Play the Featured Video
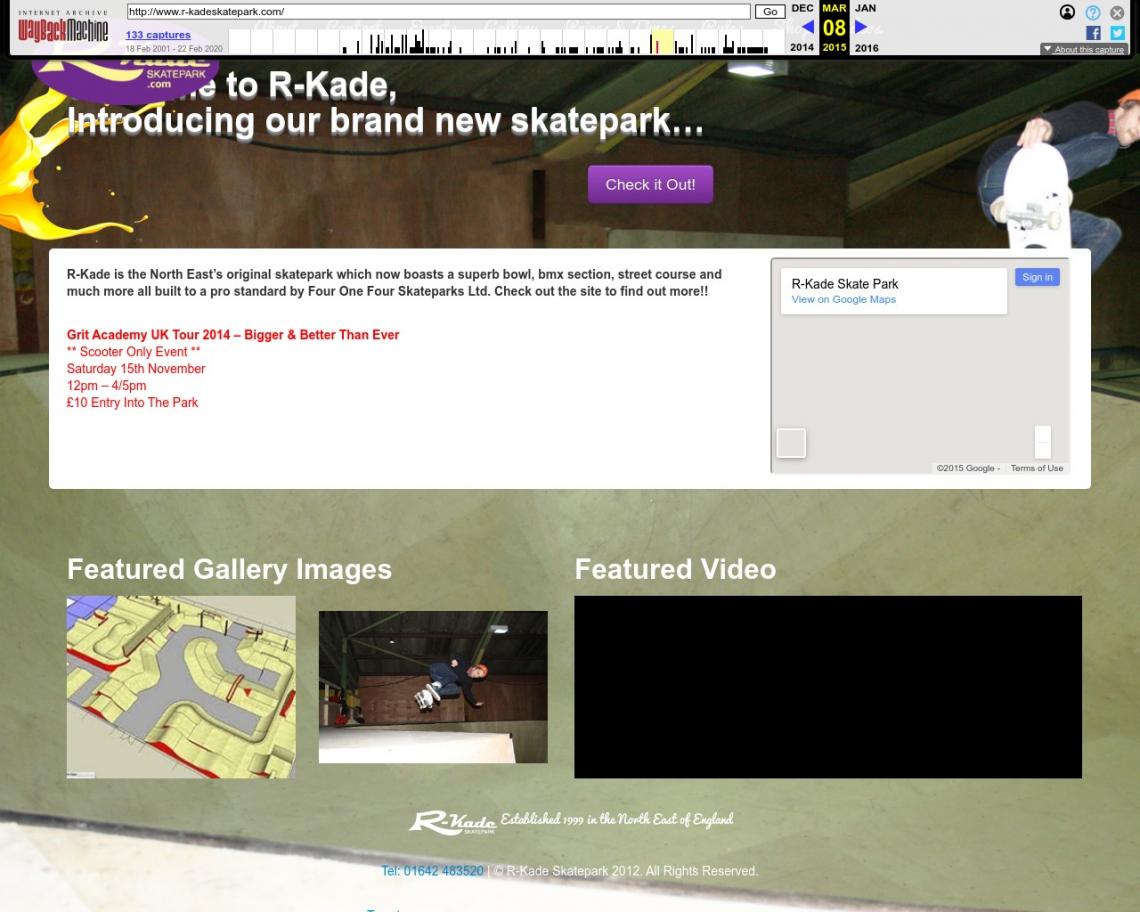Screen dimensions: 1140x912 point(828,687)
